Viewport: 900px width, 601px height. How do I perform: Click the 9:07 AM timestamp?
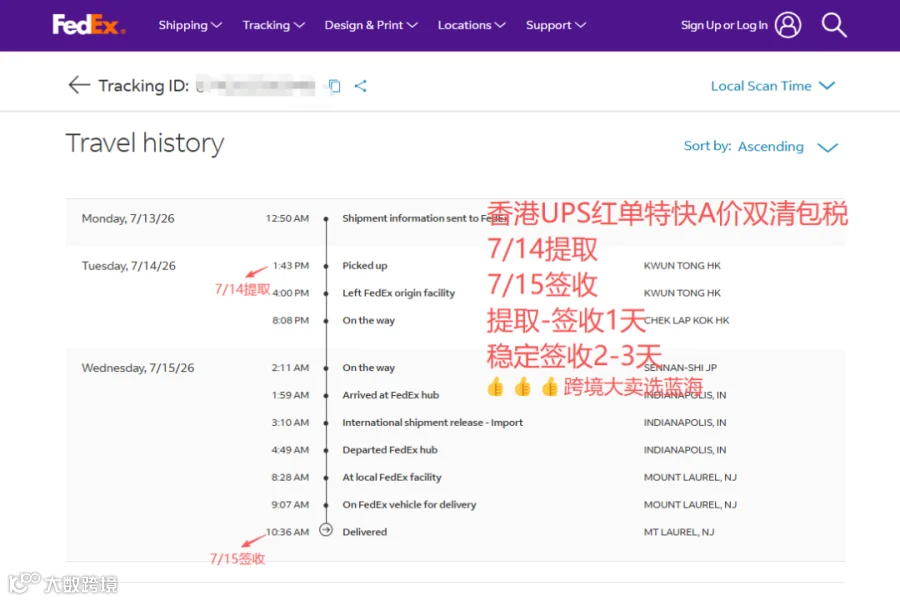click(290, 505)
